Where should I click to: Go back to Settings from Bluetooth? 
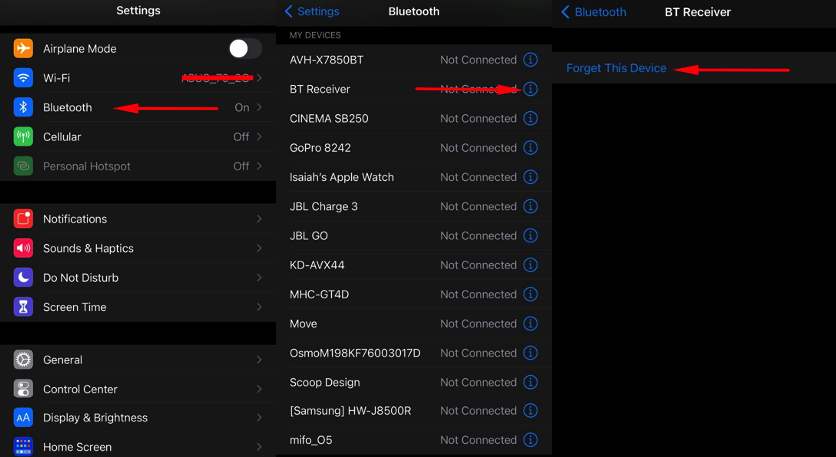(312, 11)
